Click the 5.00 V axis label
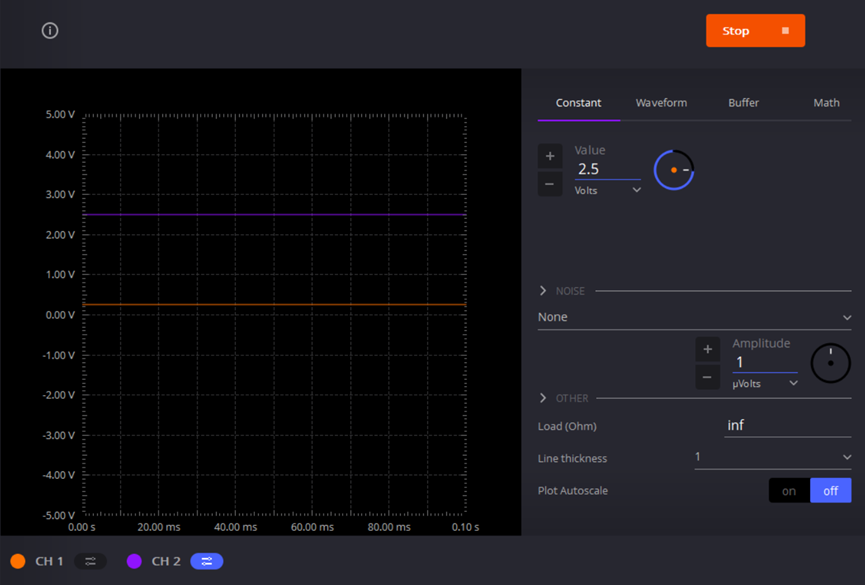The image size is (865, 585). click(60, 115)
